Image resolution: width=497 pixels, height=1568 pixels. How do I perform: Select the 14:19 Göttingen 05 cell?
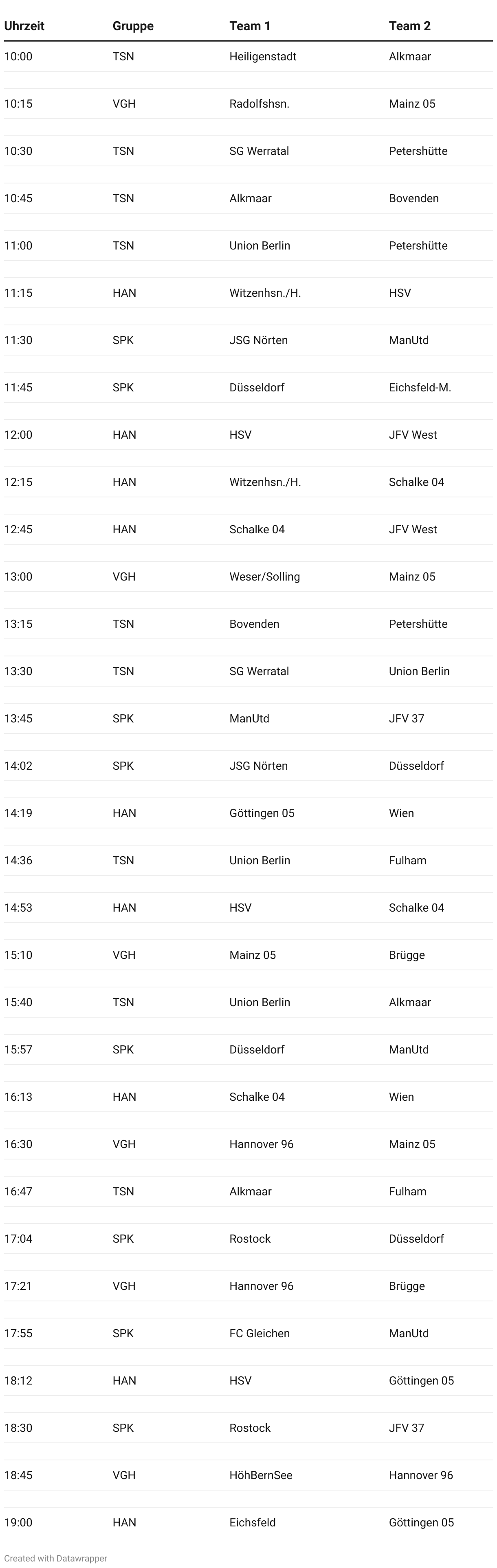pos(262,813)
